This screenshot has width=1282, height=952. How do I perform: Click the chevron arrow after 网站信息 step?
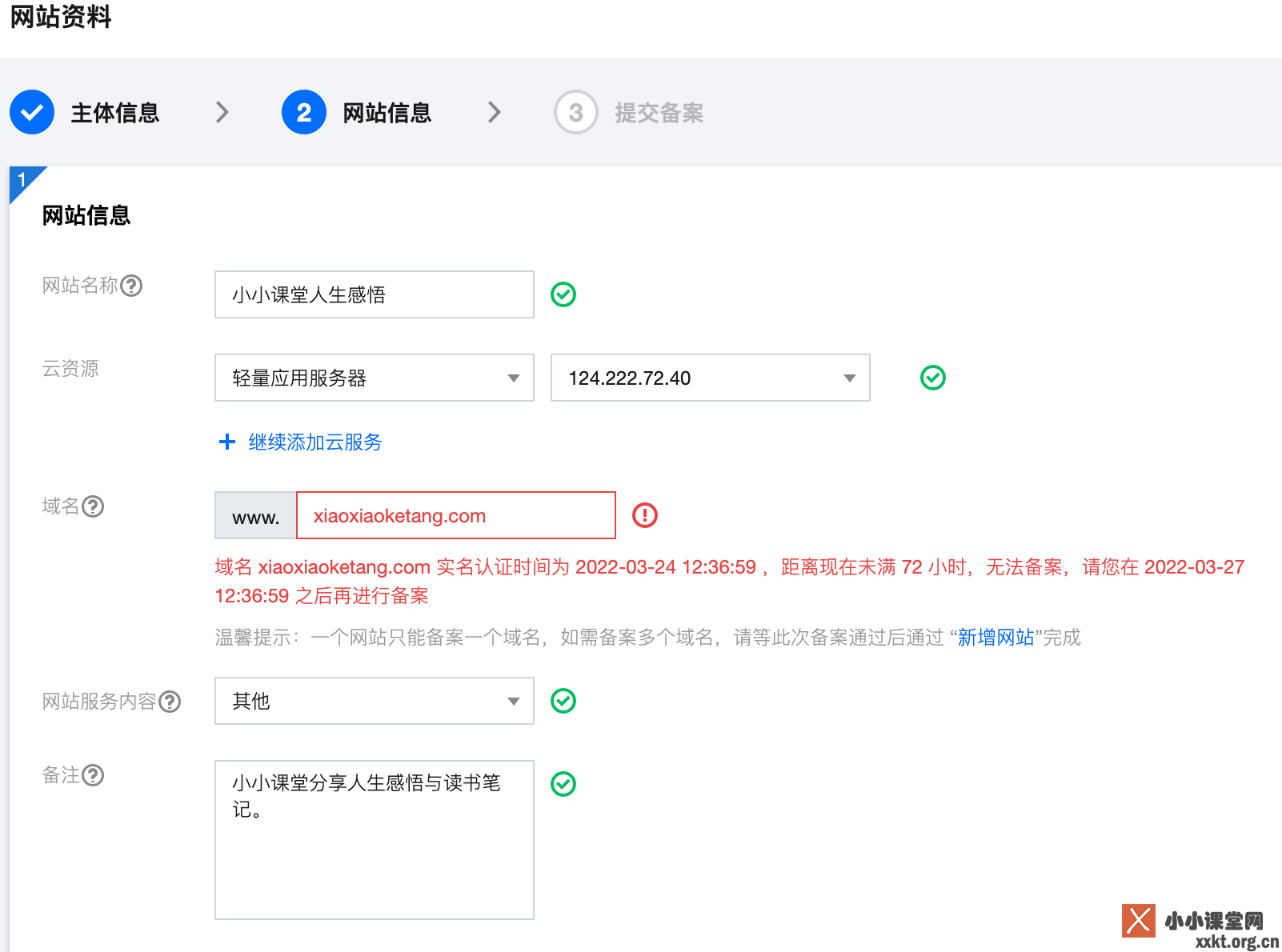495,112
